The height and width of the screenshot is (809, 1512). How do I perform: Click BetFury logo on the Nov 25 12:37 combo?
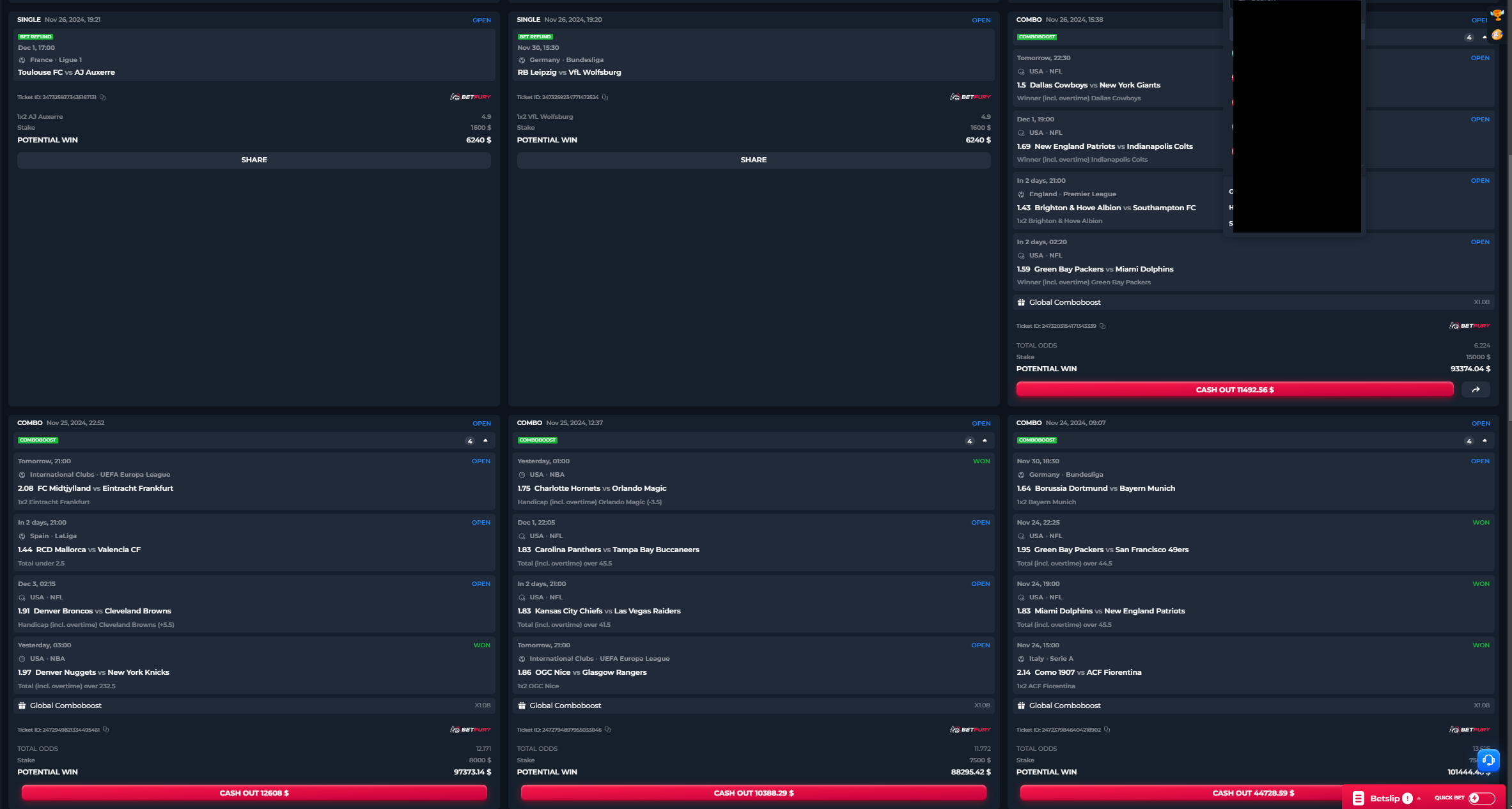point(970,729)
